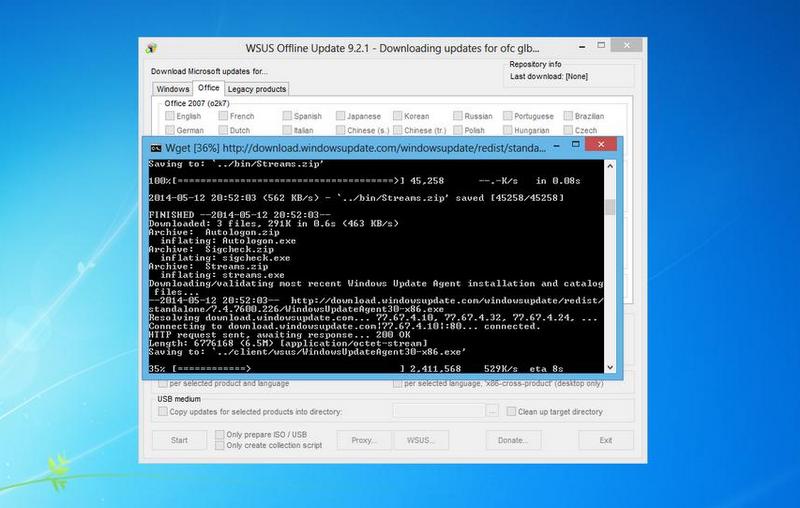Close the Wget console window

[x=601, y=144]
